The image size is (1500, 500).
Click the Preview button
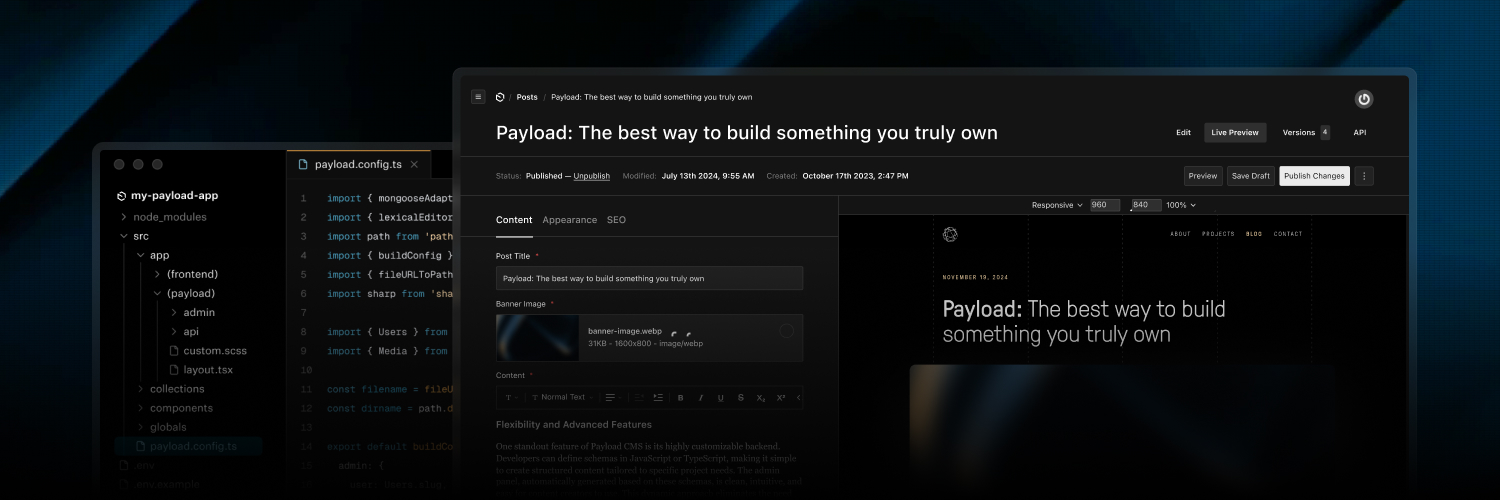1203,176
